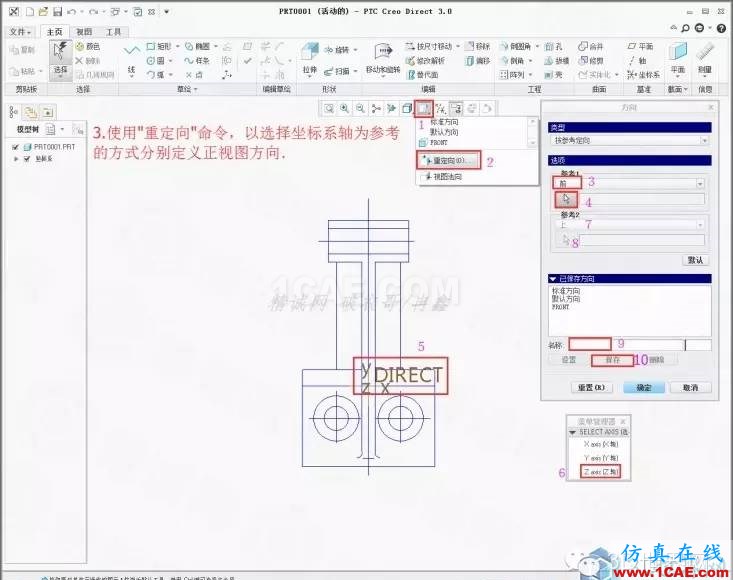Click the 确定 (OK) button
733x580 pixels.
[644, 387]
